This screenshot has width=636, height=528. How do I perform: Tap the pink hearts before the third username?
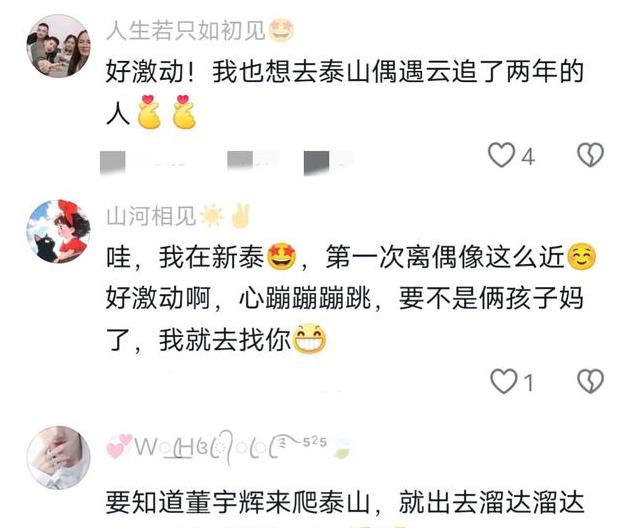119,446
